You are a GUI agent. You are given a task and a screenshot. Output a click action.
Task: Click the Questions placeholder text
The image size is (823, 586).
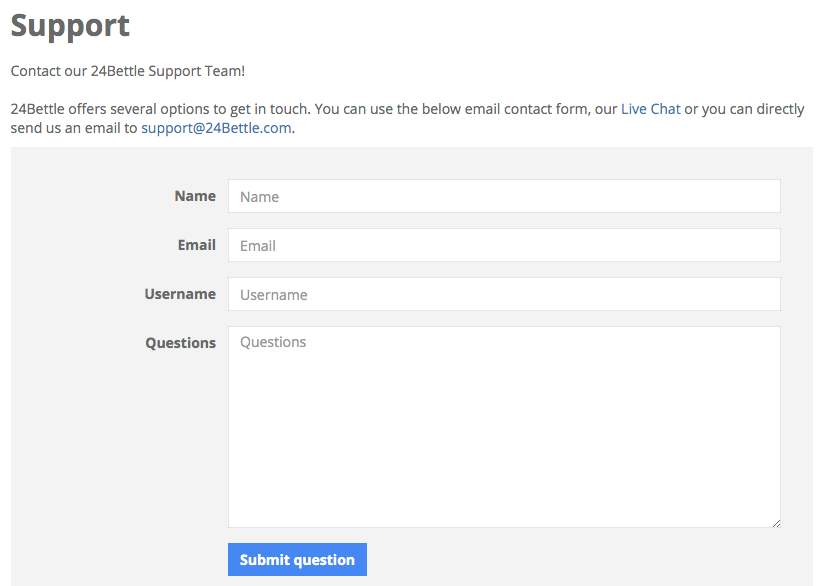coord(273,342)
